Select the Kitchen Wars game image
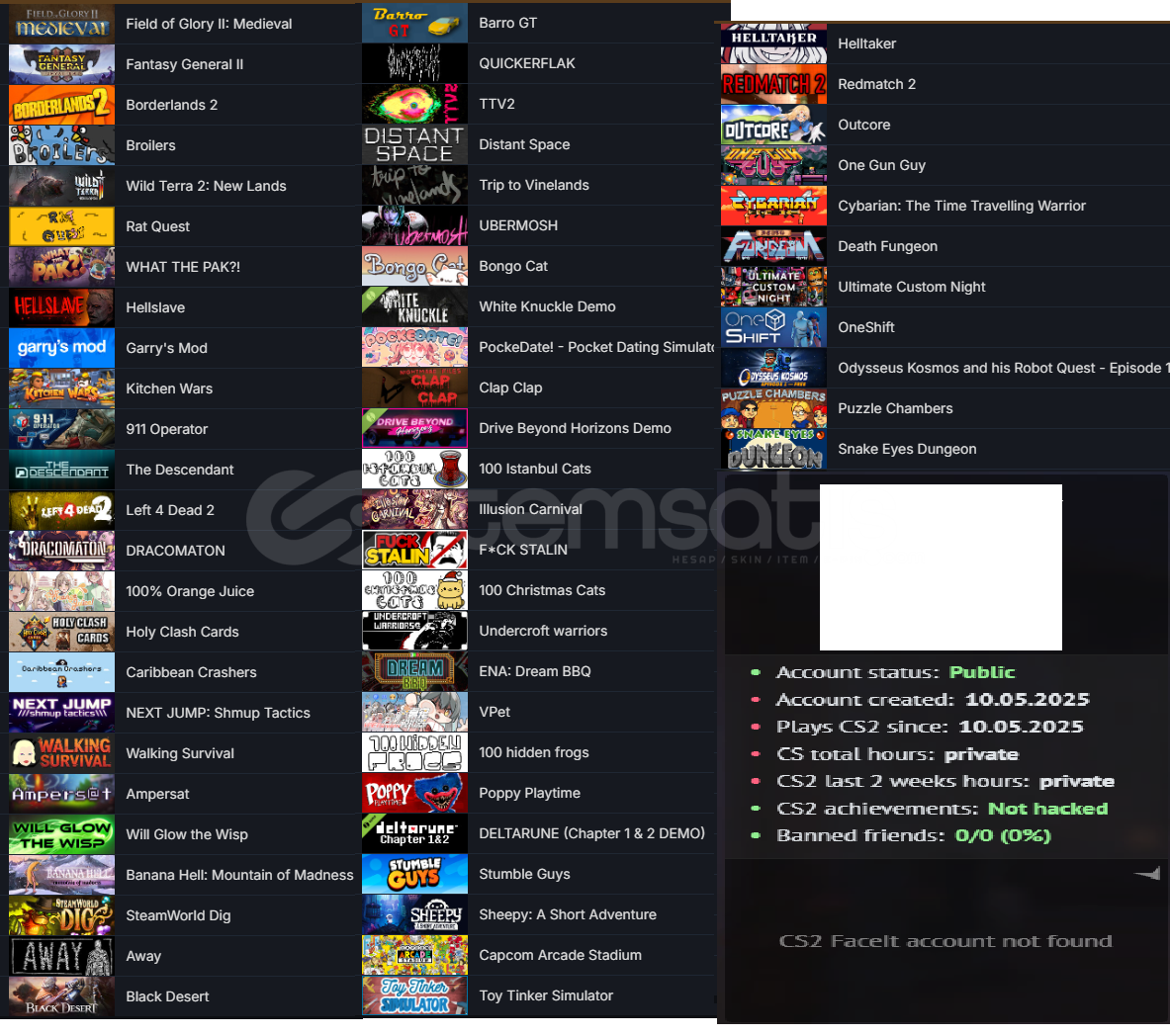Screen dimensions: 1170x1036 62,388
